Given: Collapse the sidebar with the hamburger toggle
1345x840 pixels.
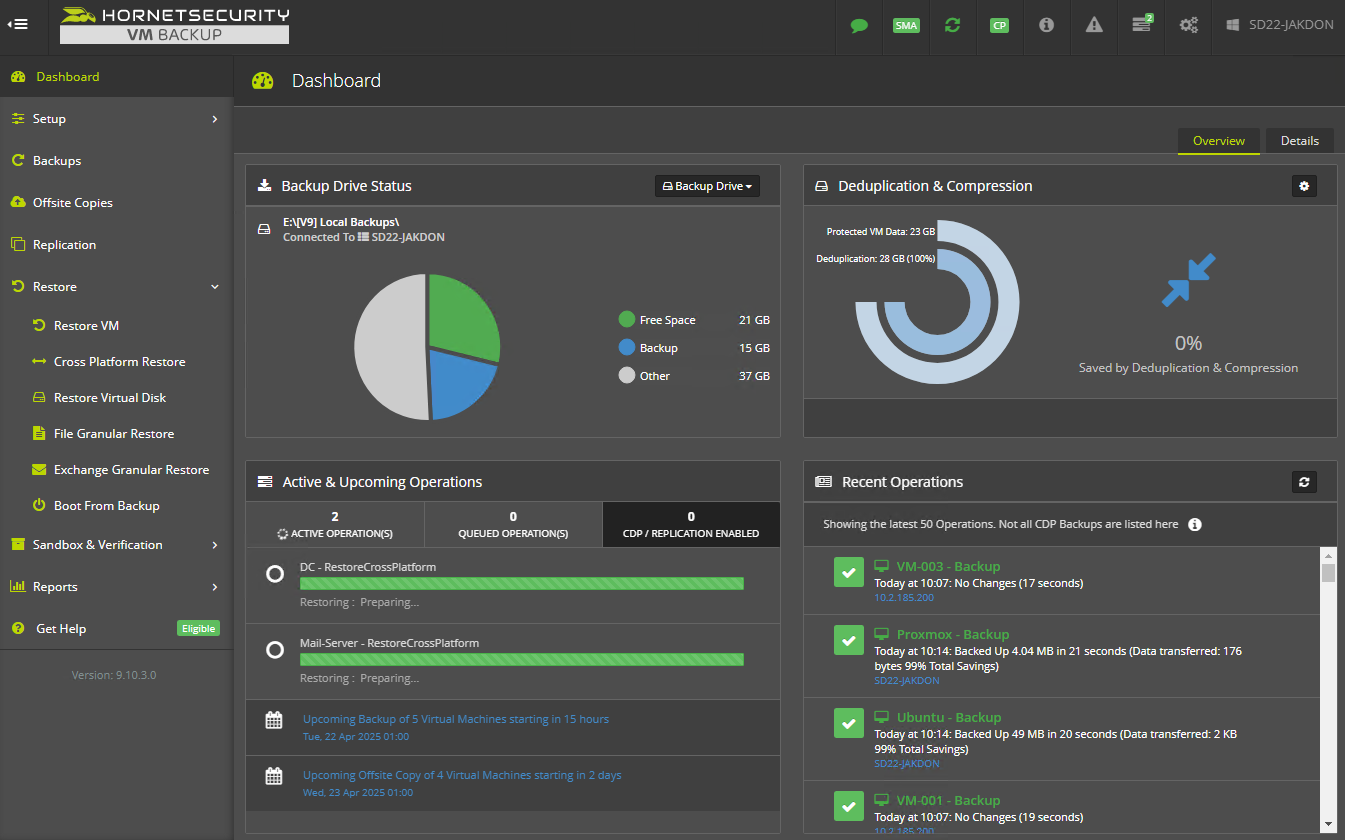Looking at the screenshot, I should [17, 24].
